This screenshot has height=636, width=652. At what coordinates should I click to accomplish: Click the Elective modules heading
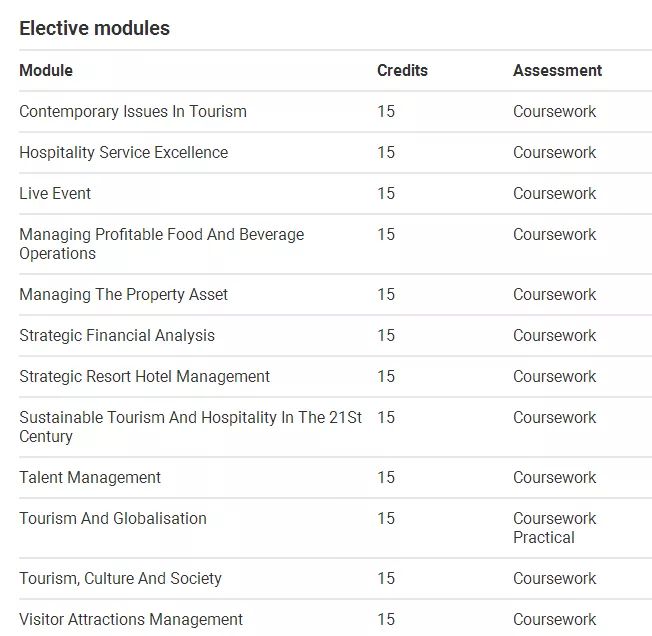[95, 28]
